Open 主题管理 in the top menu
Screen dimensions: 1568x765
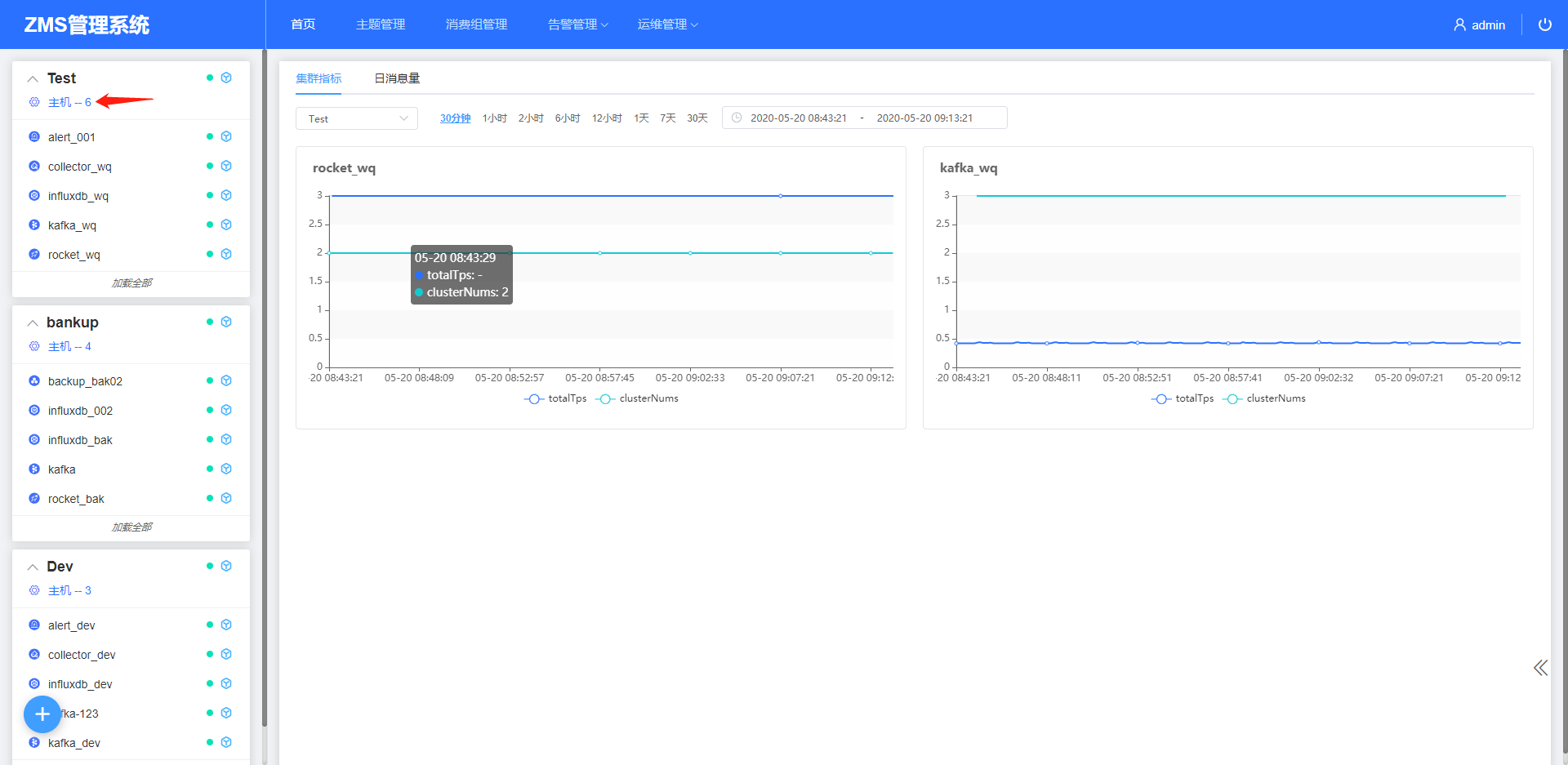[381, 24]
